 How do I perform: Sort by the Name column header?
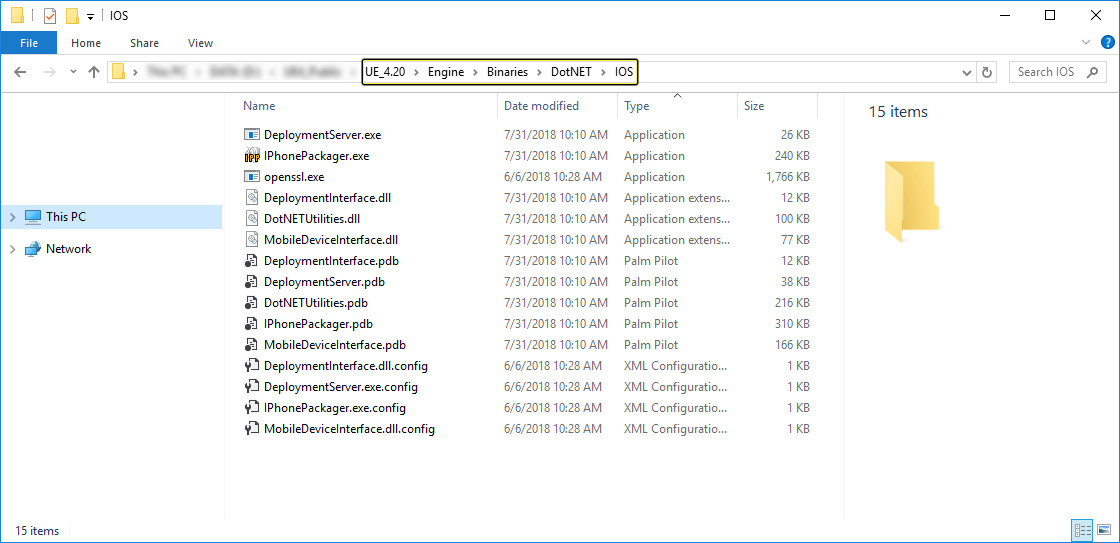(259, 106)
